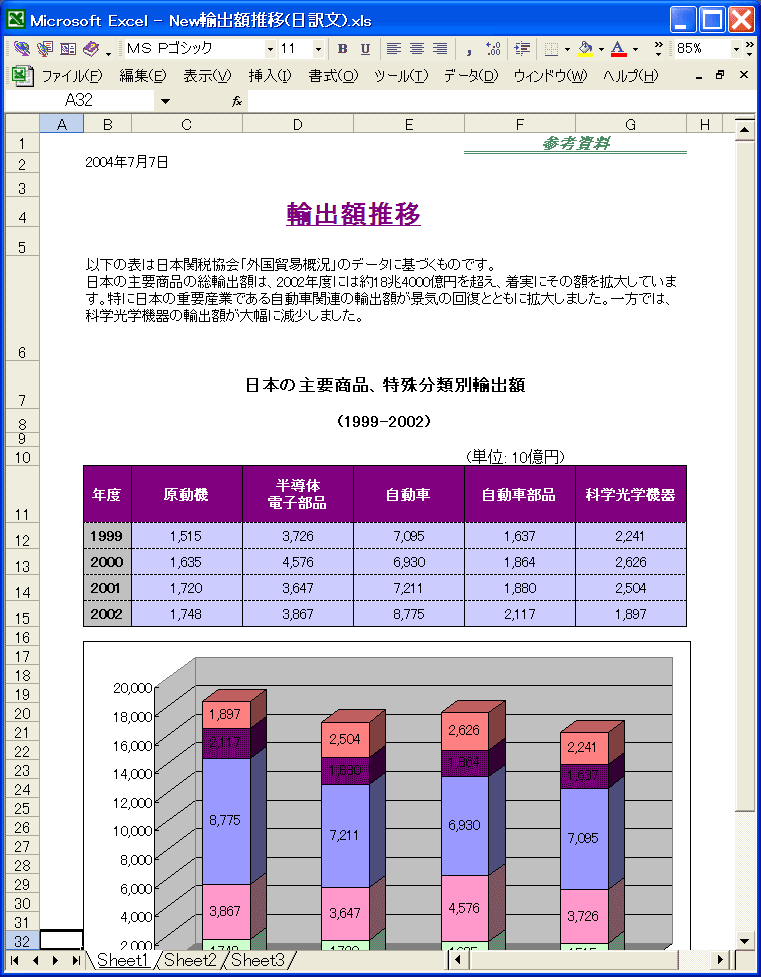Viewport: 761px width, 977px height.
Task: Click the indent toolbar icon
Action: pyautogui.click(x=522, y=49)
